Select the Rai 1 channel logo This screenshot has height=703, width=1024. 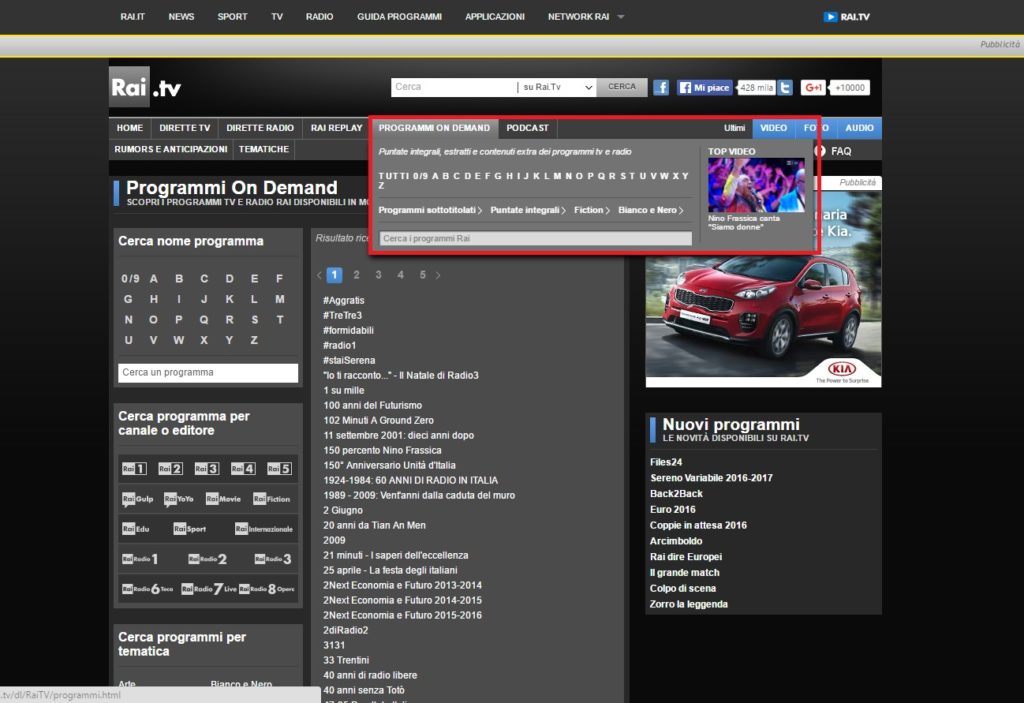(x=134, y=468)
